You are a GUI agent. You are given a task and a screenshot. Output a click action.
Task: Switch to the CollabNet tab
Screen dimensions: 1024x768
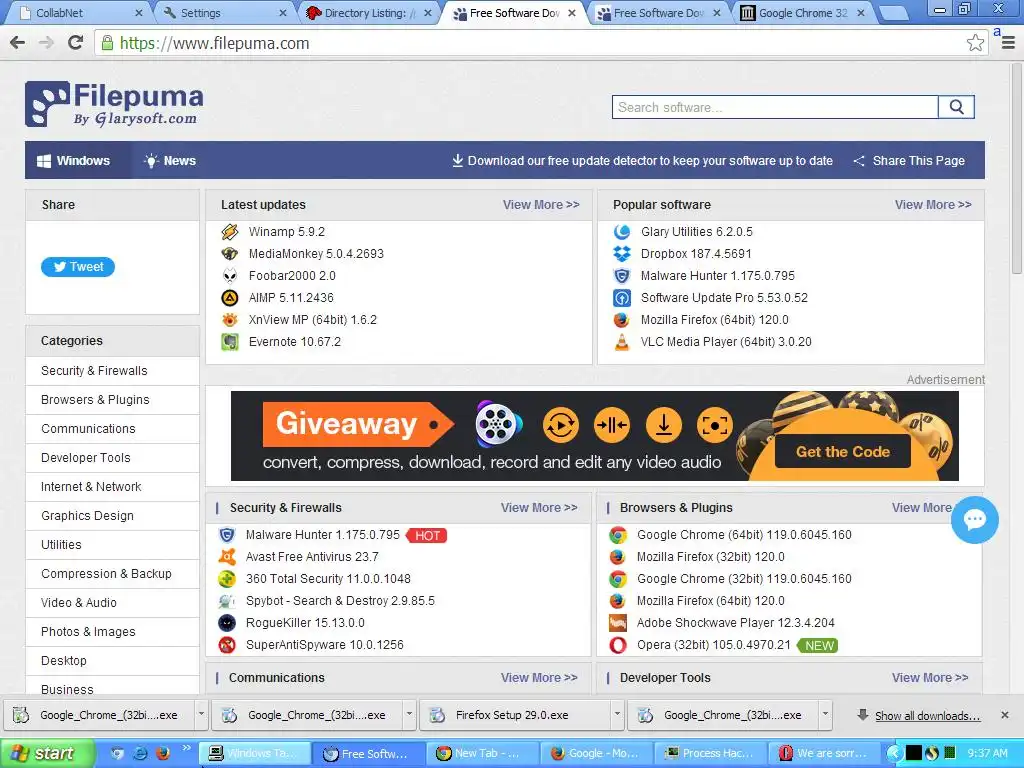(x=78, y=13)
